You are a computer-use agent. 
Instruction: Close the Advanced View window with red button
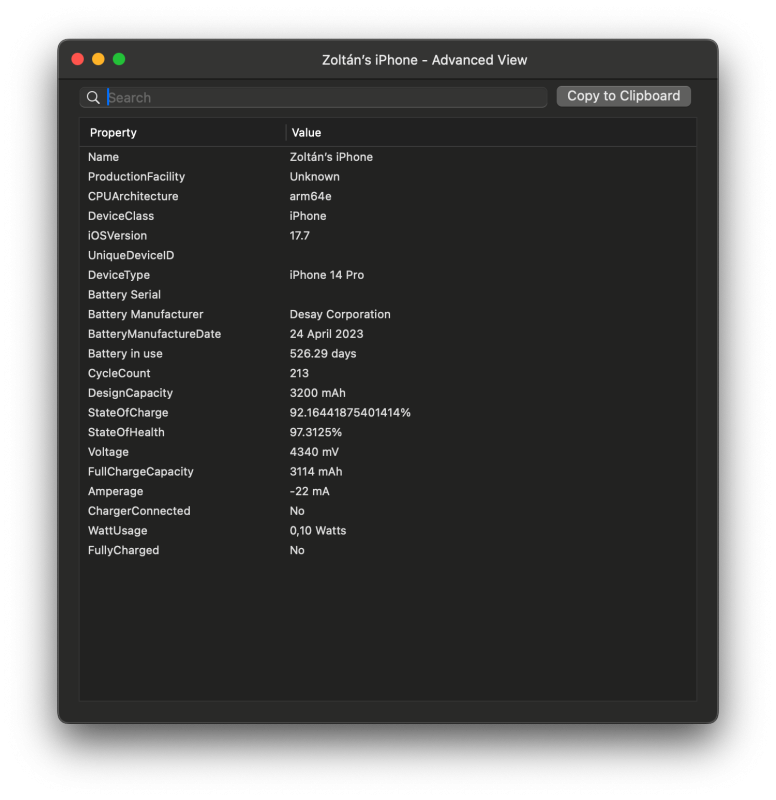pos(78,59)
